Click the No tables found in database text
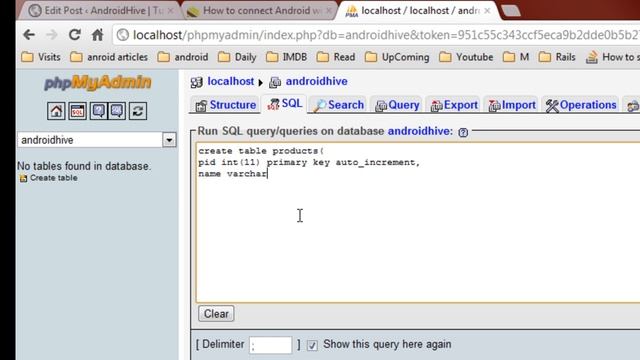This screenshot has width=640, height=360. 84,166
